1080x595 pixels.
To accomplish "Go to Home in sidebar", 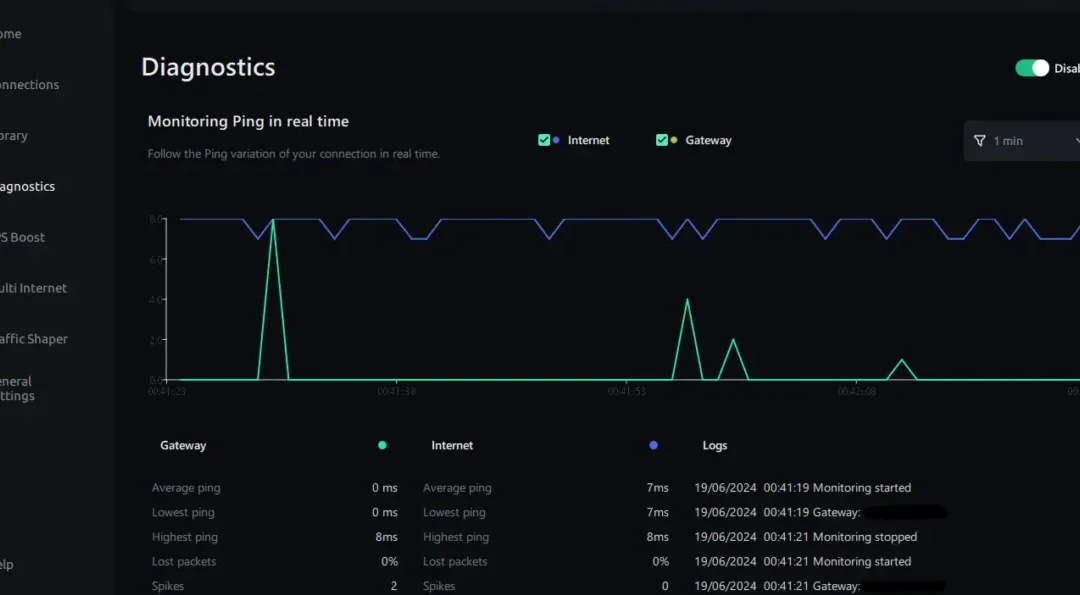I will pos(10,34).
